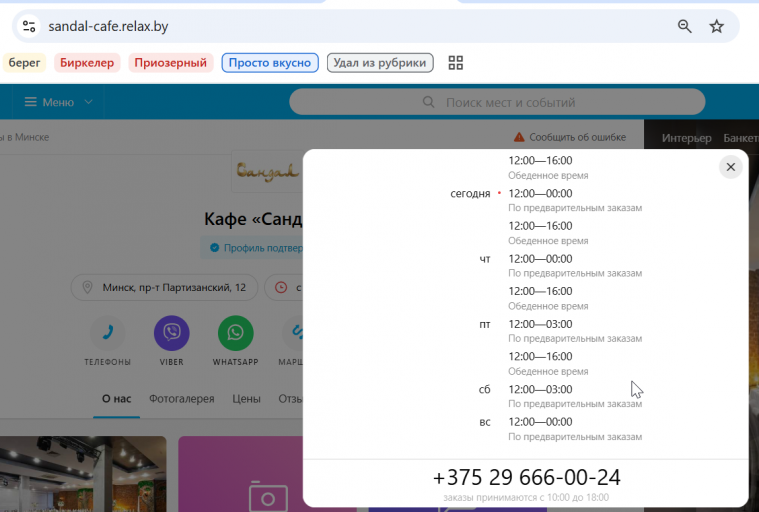Click the пт row 12:00—03:00

tap(540, 324)
